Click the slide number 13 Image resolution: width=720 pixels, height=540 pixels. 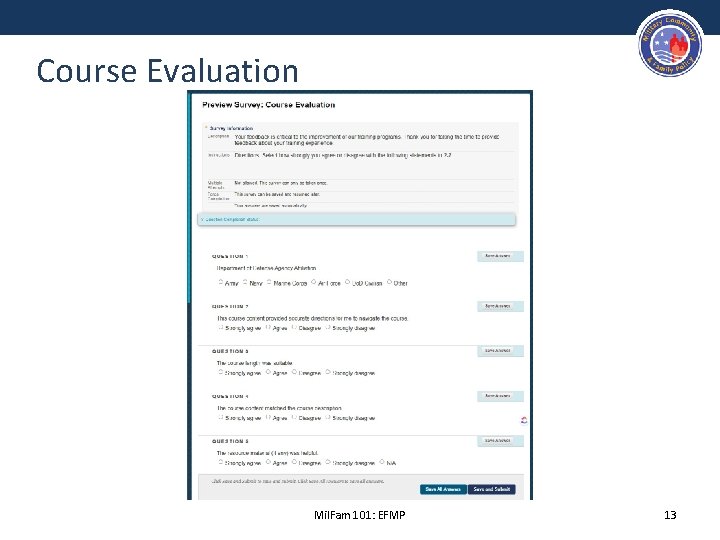[x=670, y=515]
